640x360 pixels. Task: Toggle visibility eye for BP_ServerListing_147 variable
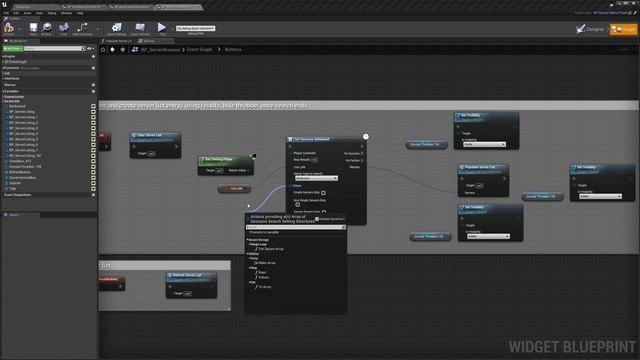click(x=93, y=156)
